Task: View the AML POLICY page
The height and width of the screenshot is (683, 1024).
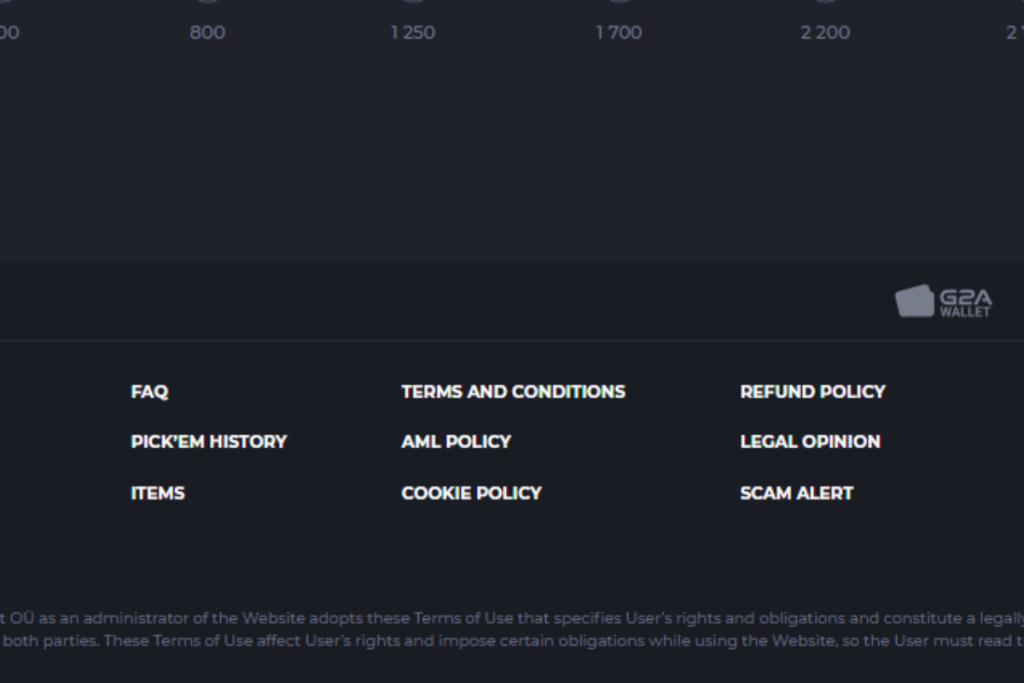Action: coord(456,442)
